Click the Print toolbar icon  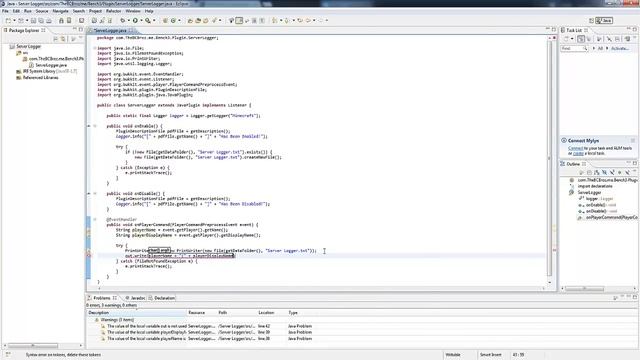(x=49, y=20)
